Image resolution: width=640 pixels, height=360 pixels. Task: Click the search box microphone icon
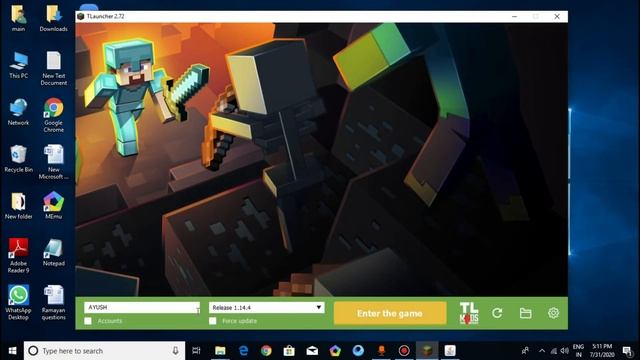click(175, 351)
